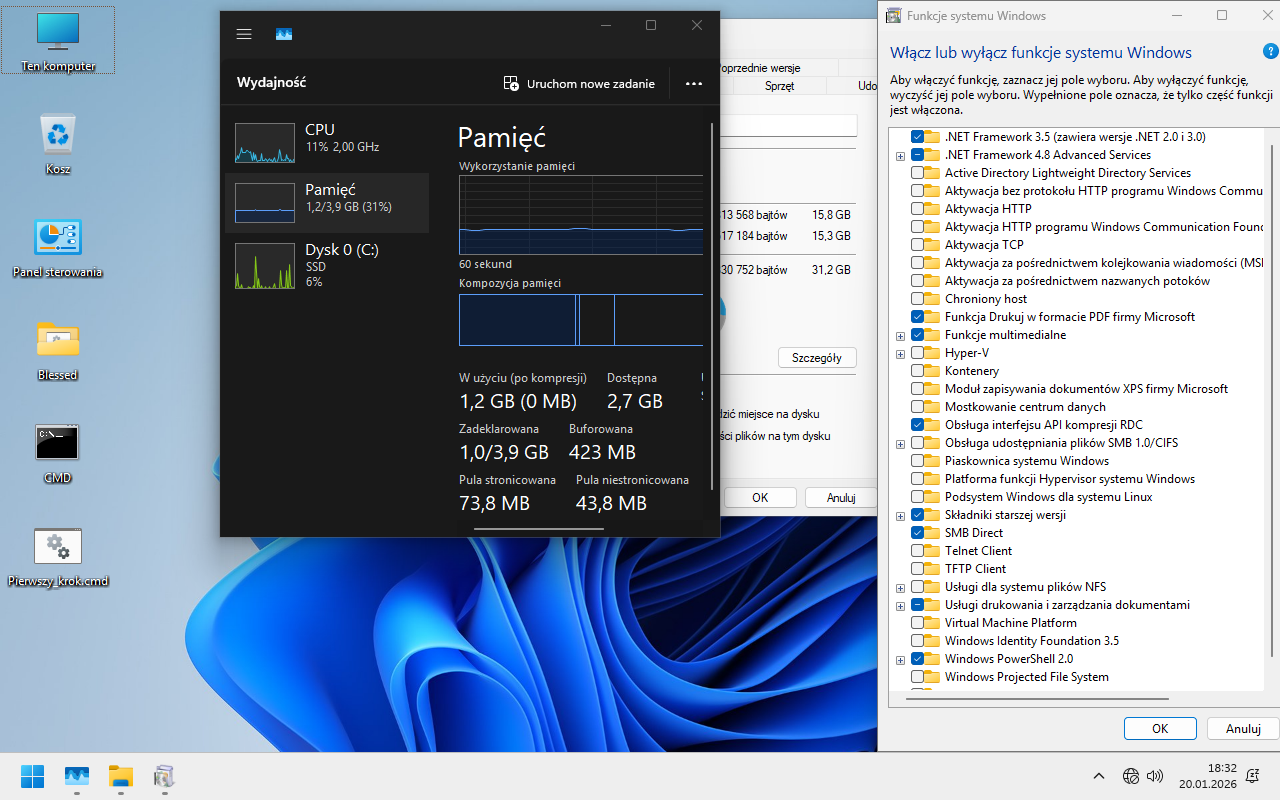This screenshot has height=800, width=1280.
Task: Click the three-dots more options button
Action: [x=694, y=84]
